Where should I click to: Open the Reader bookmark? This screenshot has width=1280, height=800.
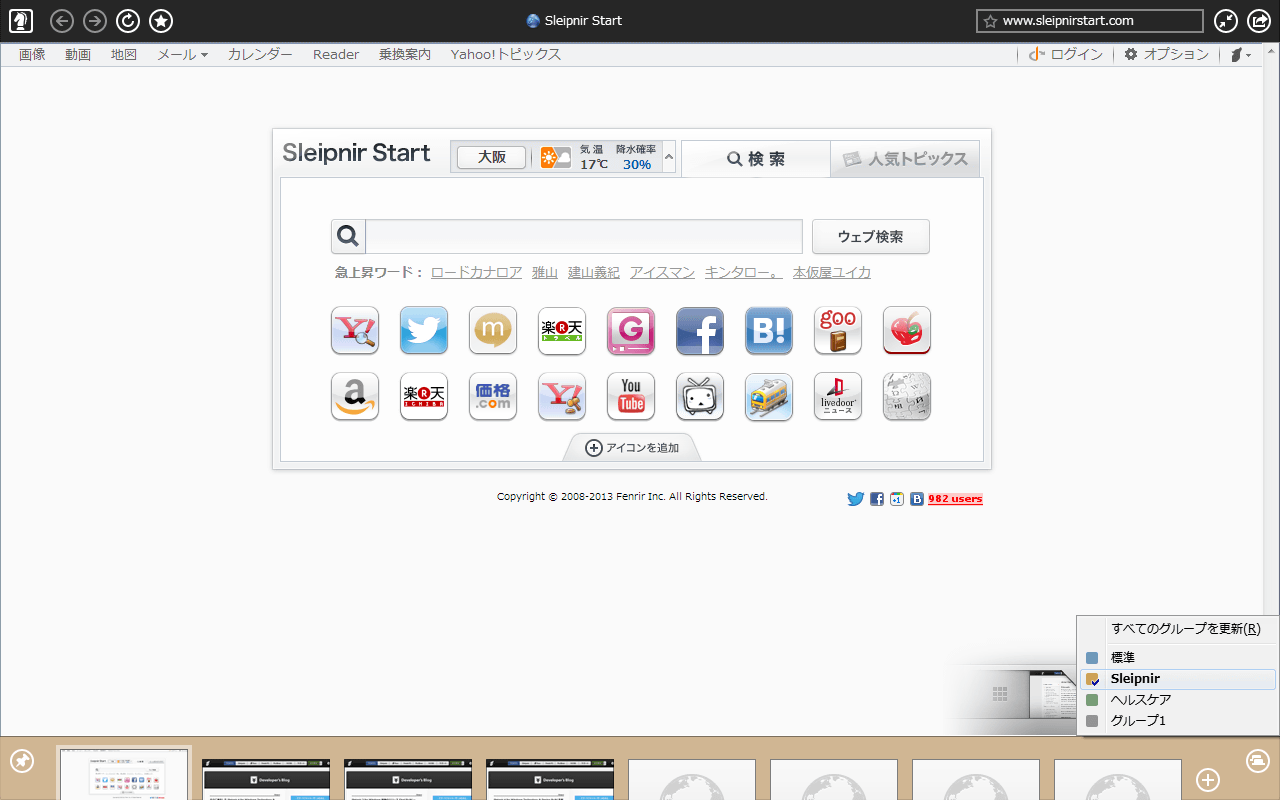click(x=336, y=55)
